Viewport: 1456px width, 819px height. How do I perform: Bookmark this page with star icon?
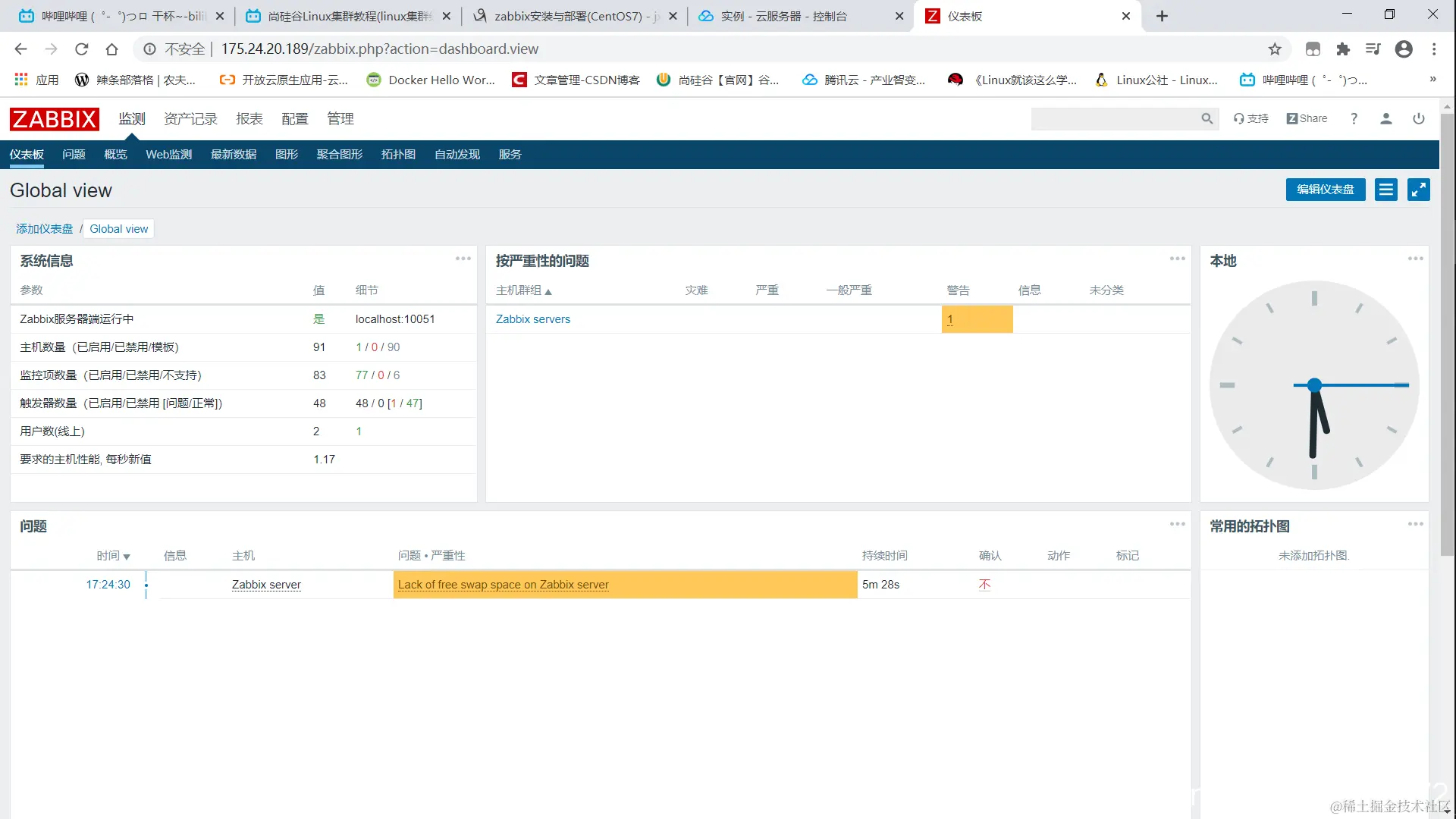1275,49
